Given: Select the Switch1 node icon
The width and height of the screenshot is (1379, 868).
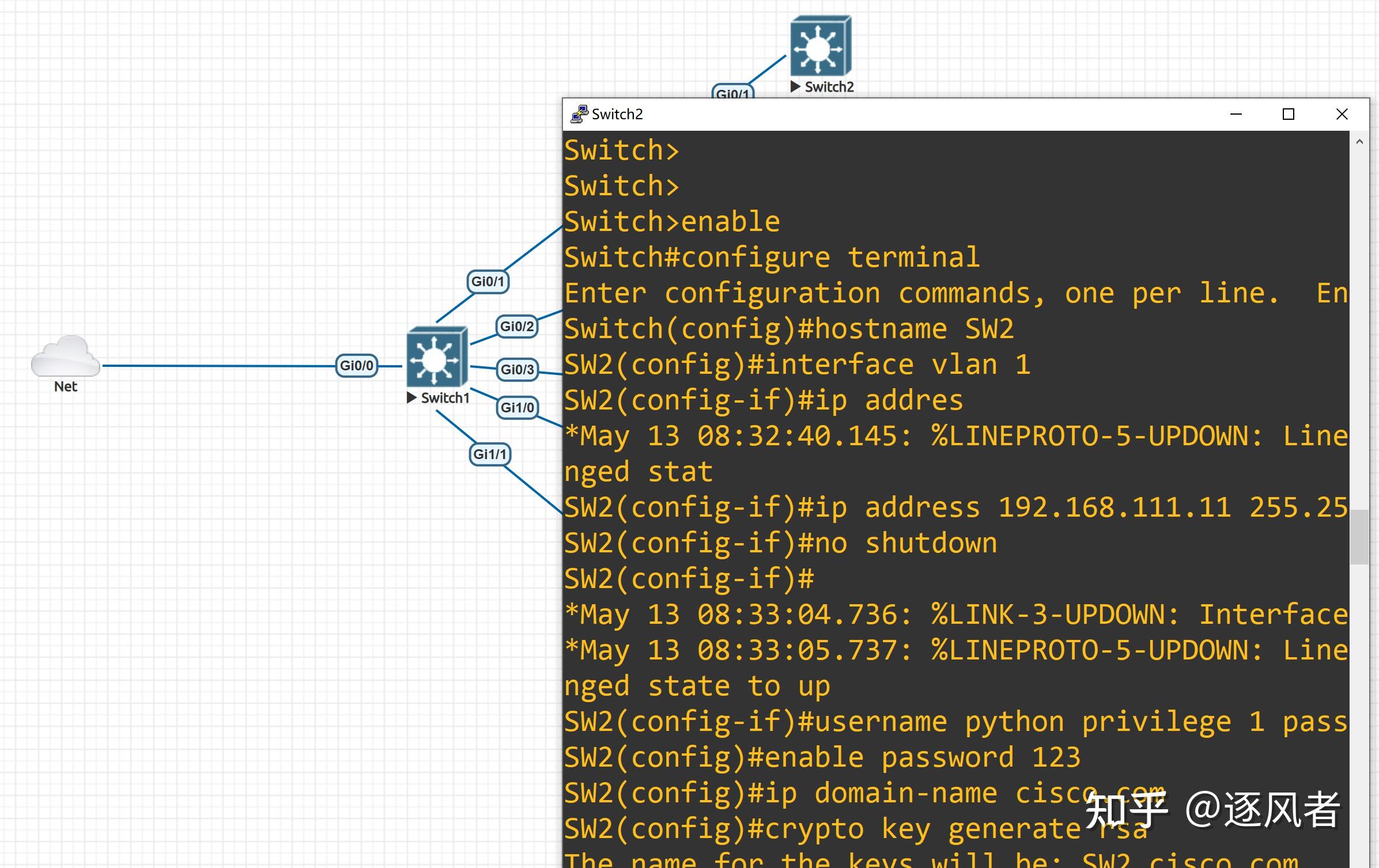Looking at the screenshot, I should [x=437, y=357].
